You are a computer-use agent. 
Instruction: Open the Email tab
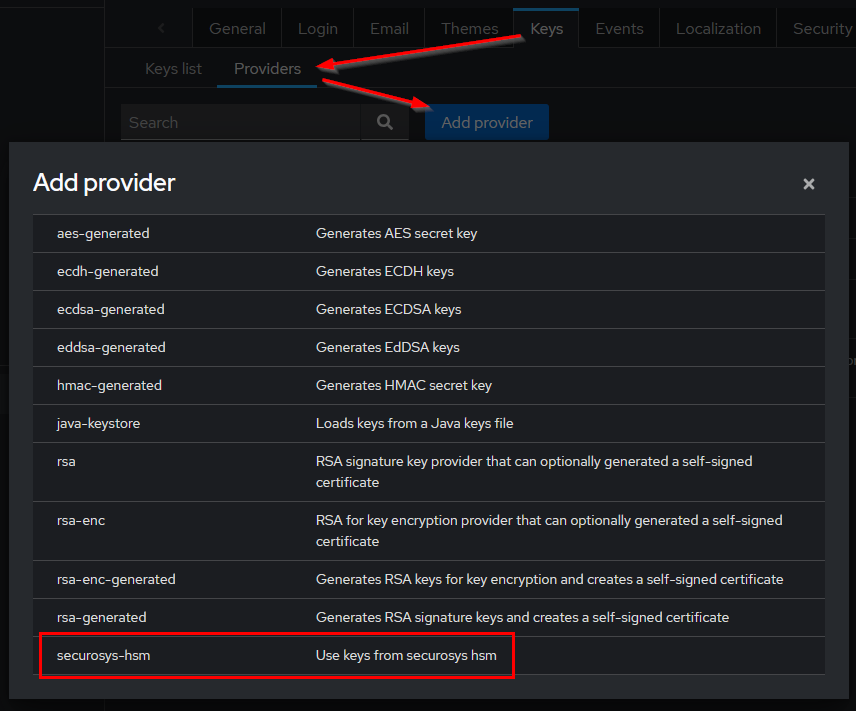[x=389, y=28]
